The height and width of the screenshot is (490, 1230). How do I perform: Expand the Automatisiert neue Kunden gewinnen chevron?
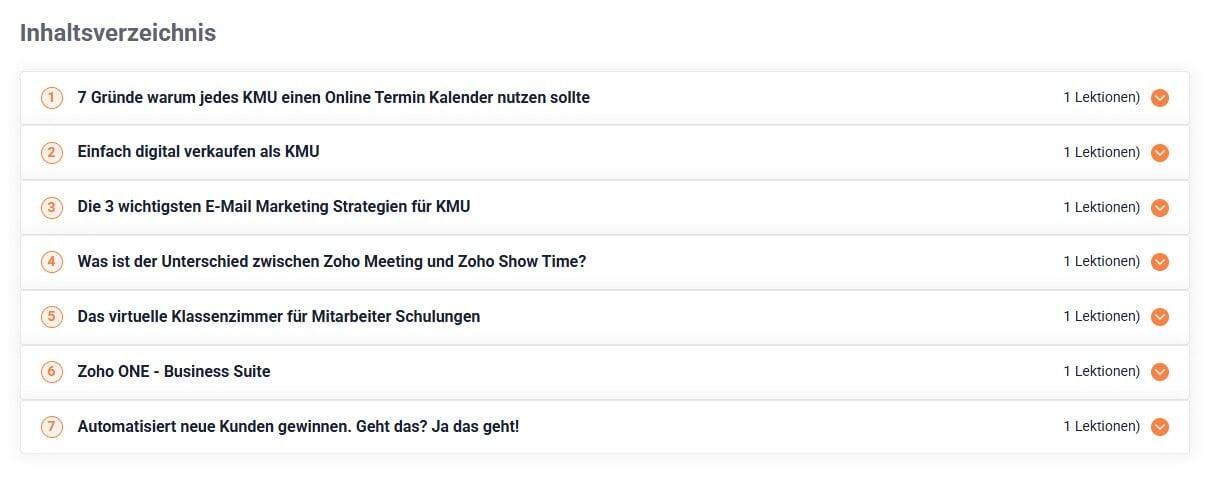coord(1160,427)
